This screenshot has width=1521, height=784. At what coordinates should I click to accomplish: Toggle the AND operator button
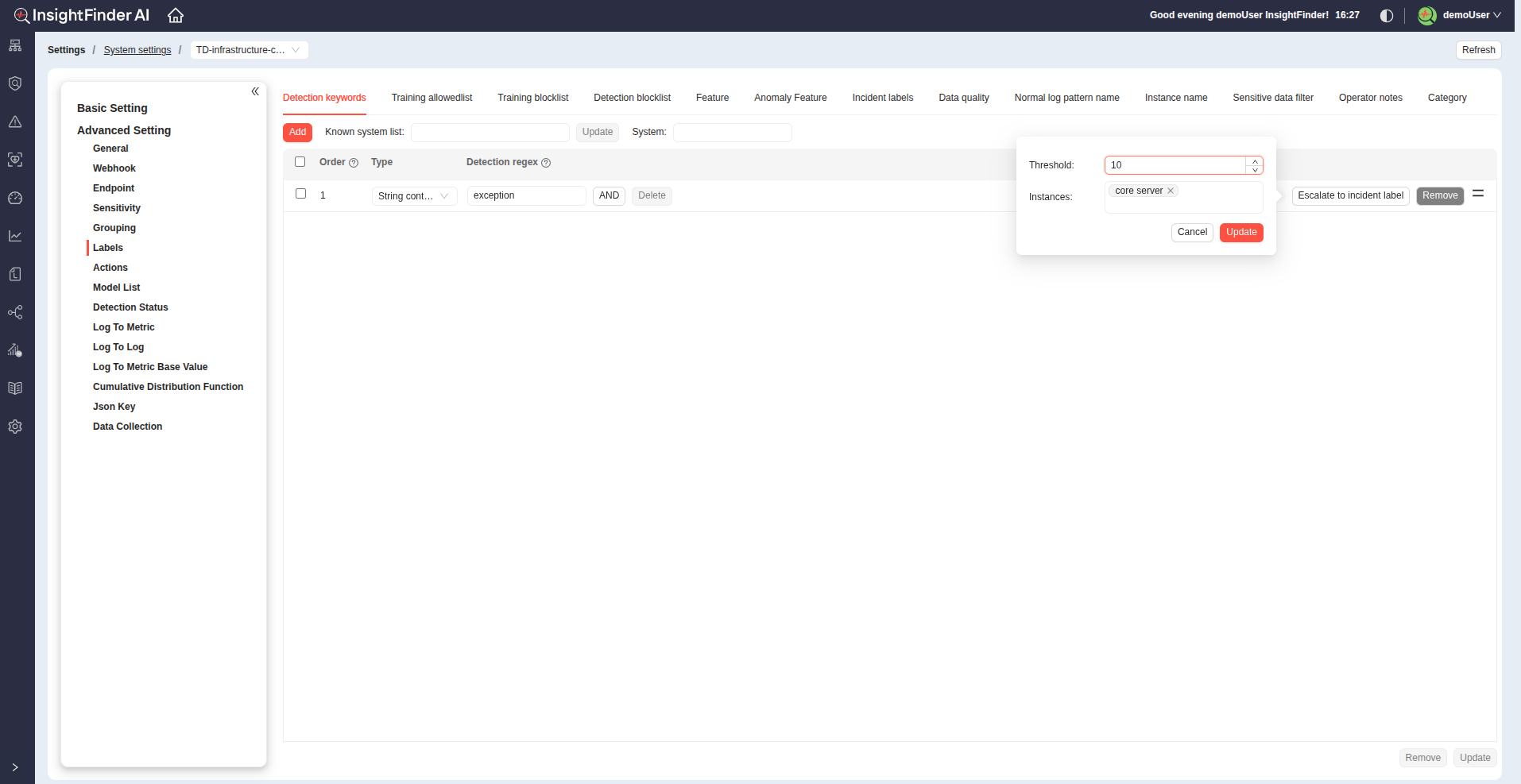point(609,195)
